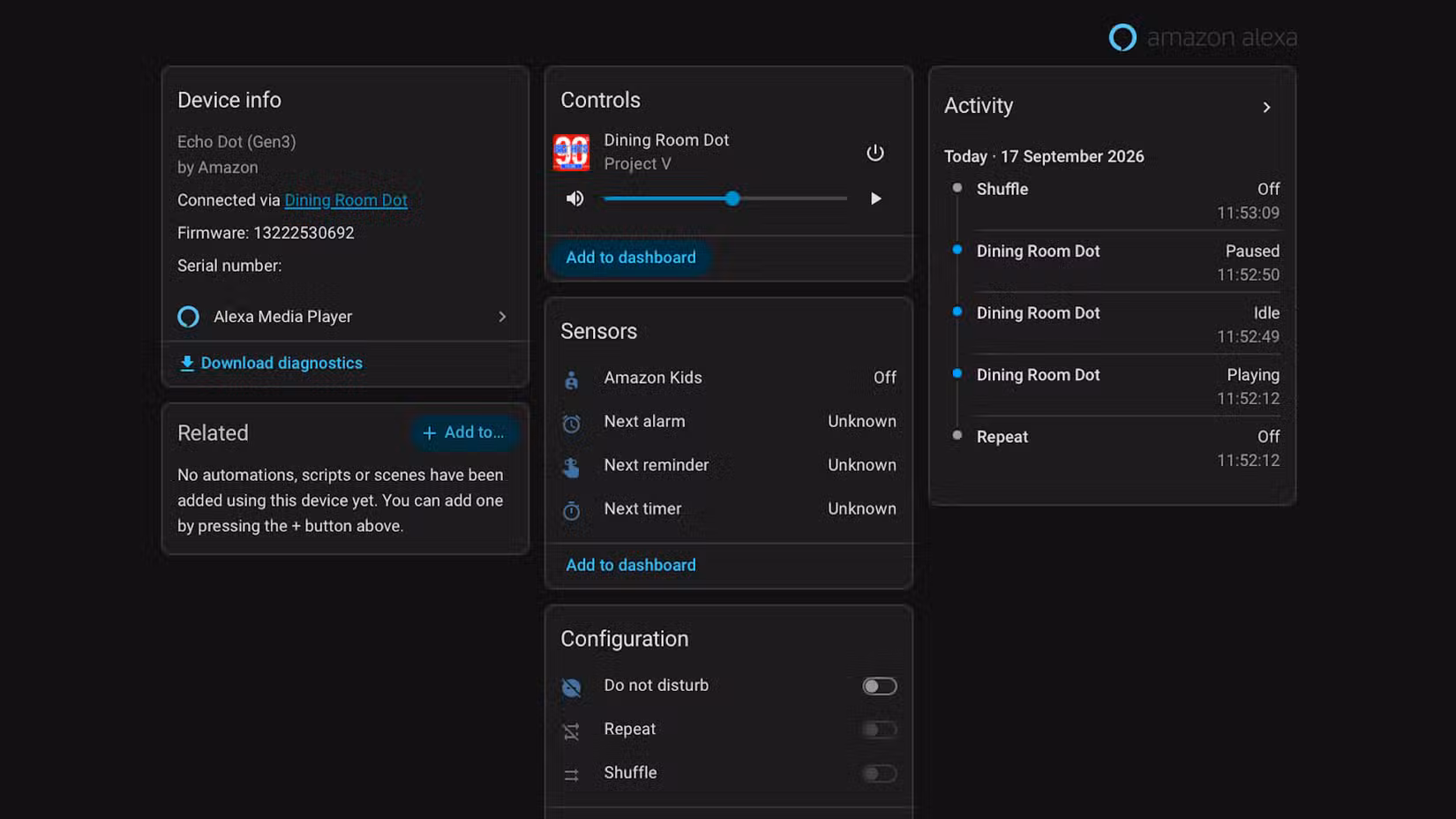Click the Dining Room Dot media title
Viewport: 1456px width, 819px height.
[x=666, y=140]
